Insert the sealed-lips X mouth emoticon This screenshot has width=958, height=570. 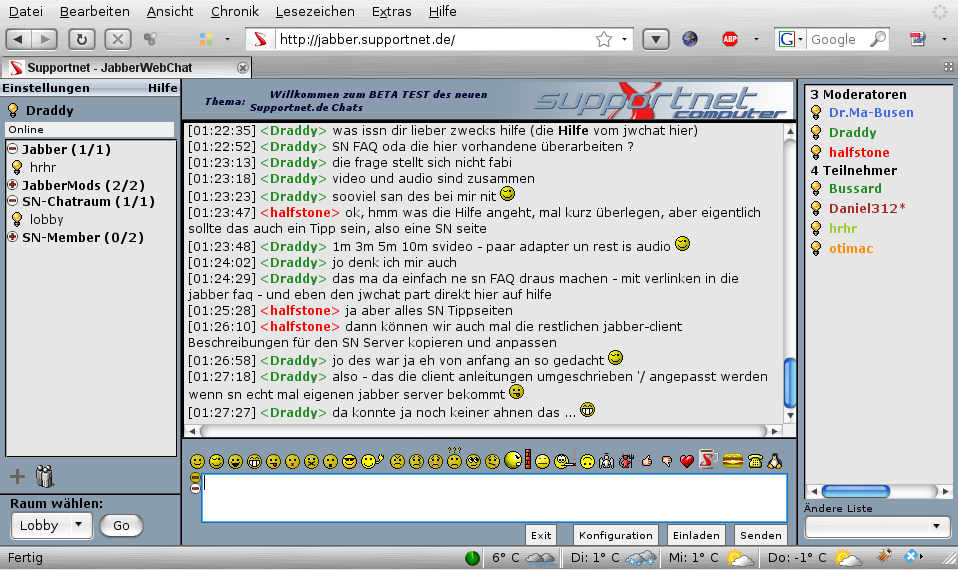tap(312, 461)
